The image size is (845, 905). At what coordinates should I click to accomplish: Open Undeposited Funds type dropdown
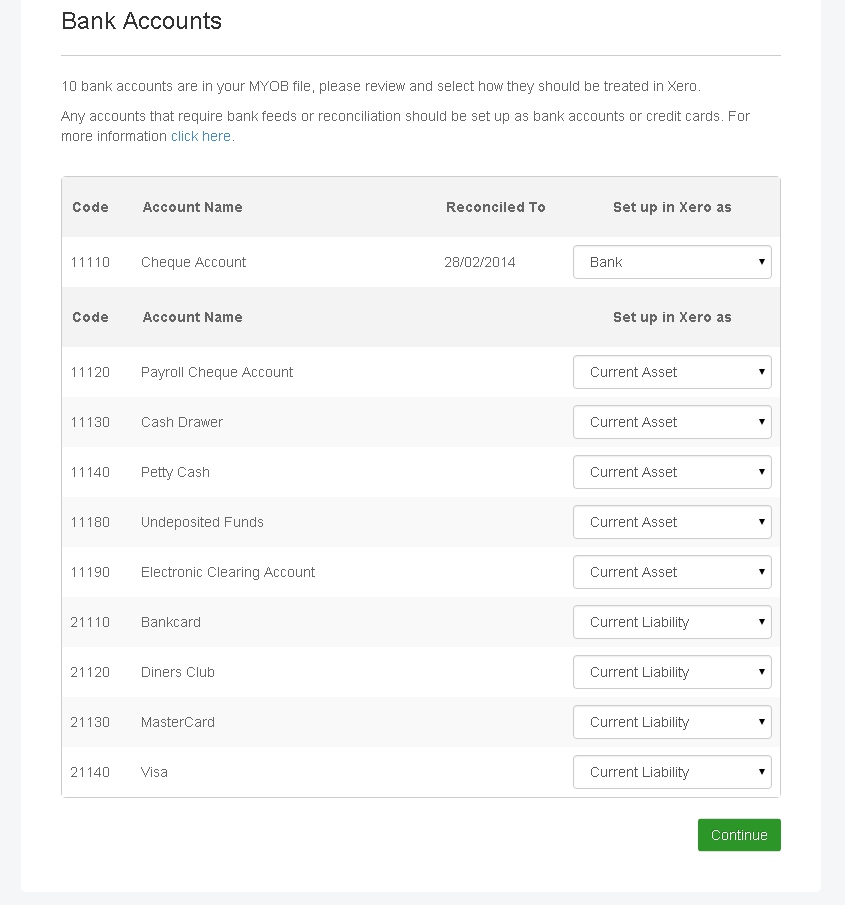tap(672, 522)
